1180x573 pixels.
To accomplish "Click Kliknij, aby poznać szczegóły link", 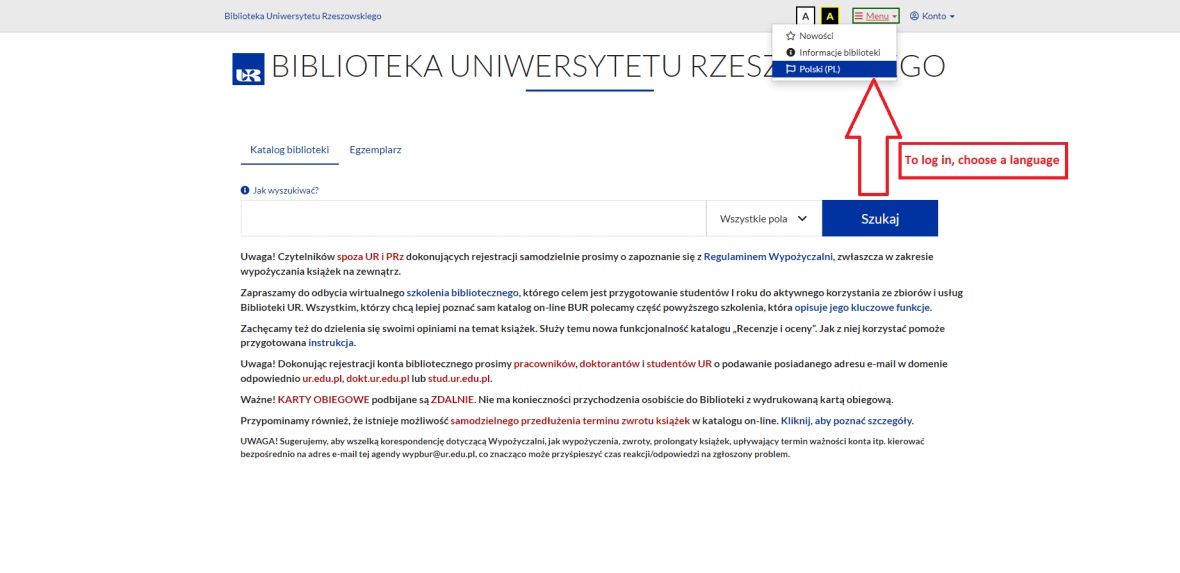I will click(847, 421).
